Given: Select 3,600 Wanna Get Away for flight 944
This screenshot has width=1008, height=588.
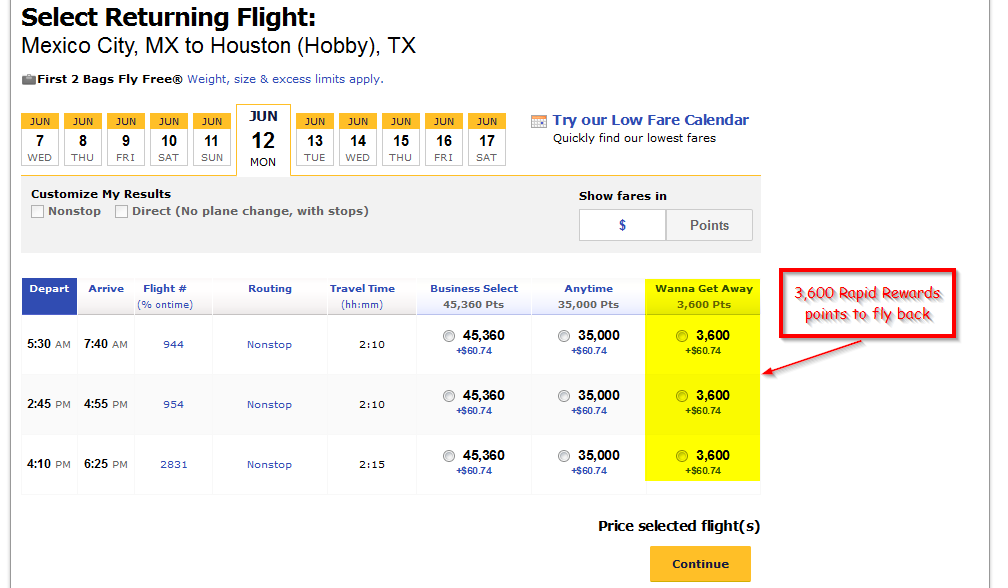Looking at the screenshot, I should pyautogui.click(x=682, y=335).
